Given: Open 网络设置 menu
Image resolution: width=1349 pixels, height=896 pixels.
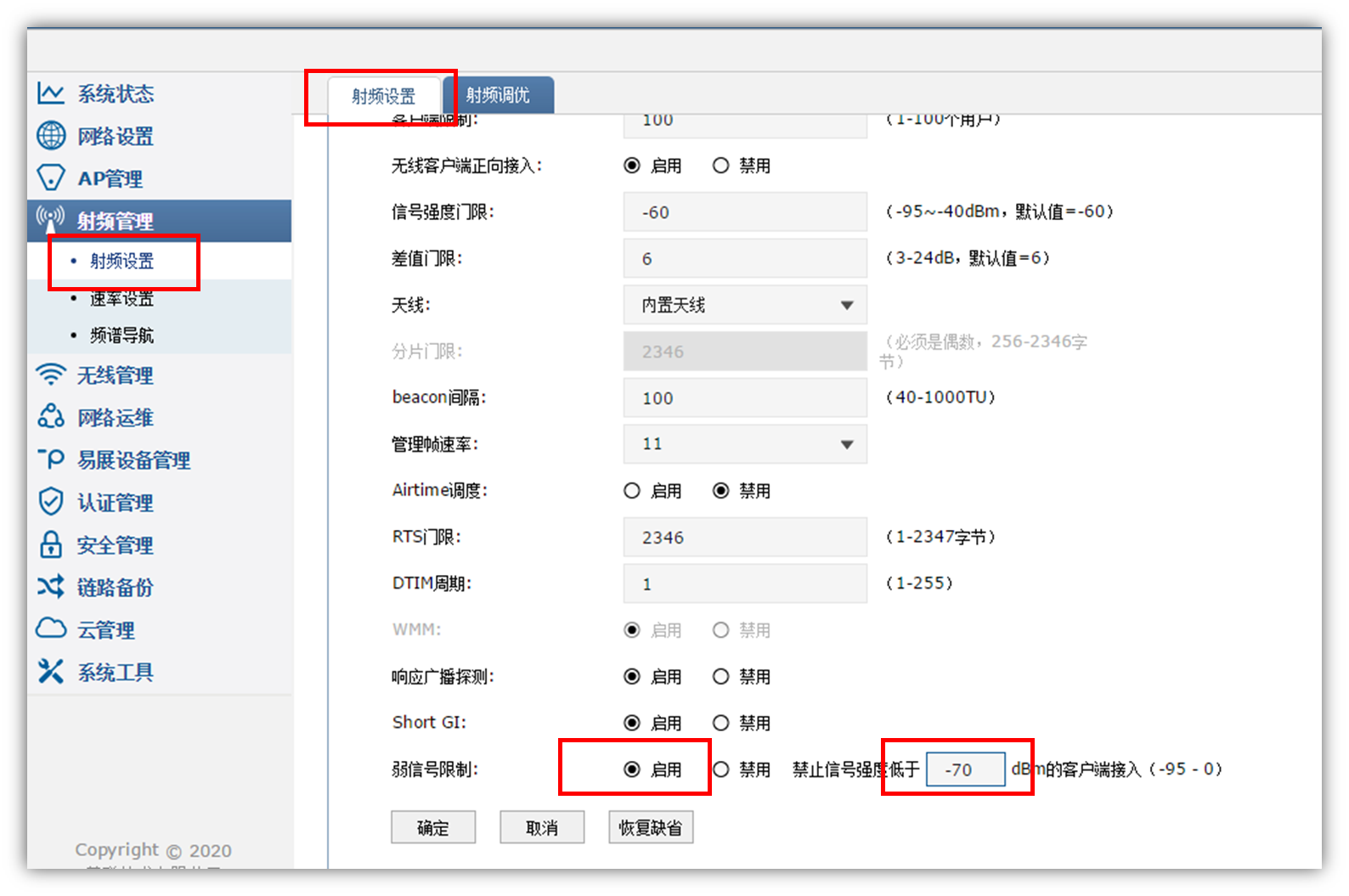Looking at the screenshot, I should (116, 136).
